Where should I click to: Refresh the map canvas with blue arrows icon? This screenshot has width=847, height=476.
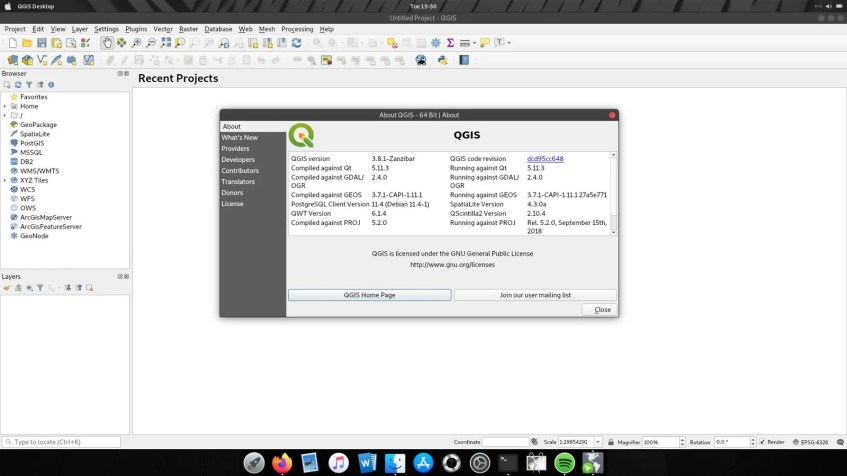tap(297, 43)
